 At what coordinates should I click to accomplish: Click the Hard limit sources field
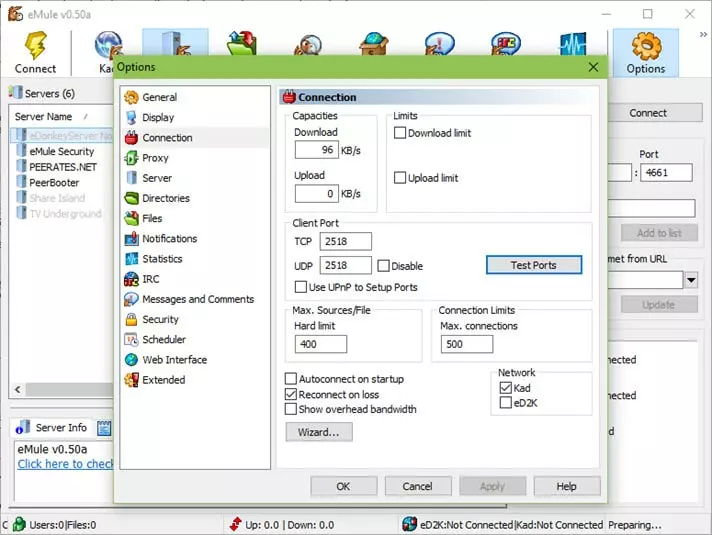321,344
